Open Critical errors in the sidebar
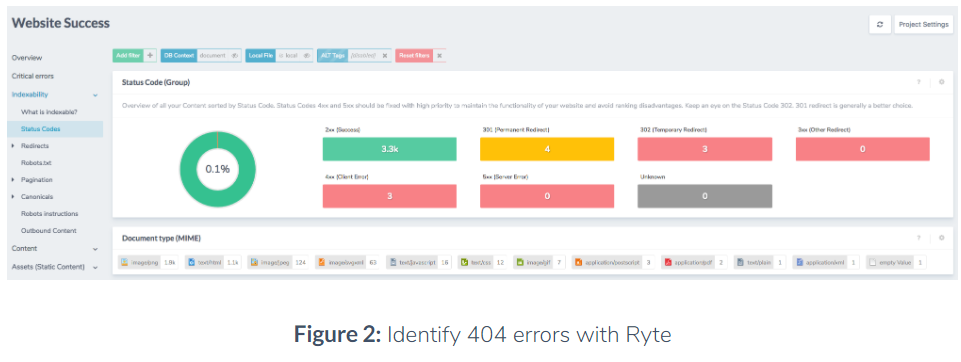Screen dimensions: 961x362 (x=32, y=76)
